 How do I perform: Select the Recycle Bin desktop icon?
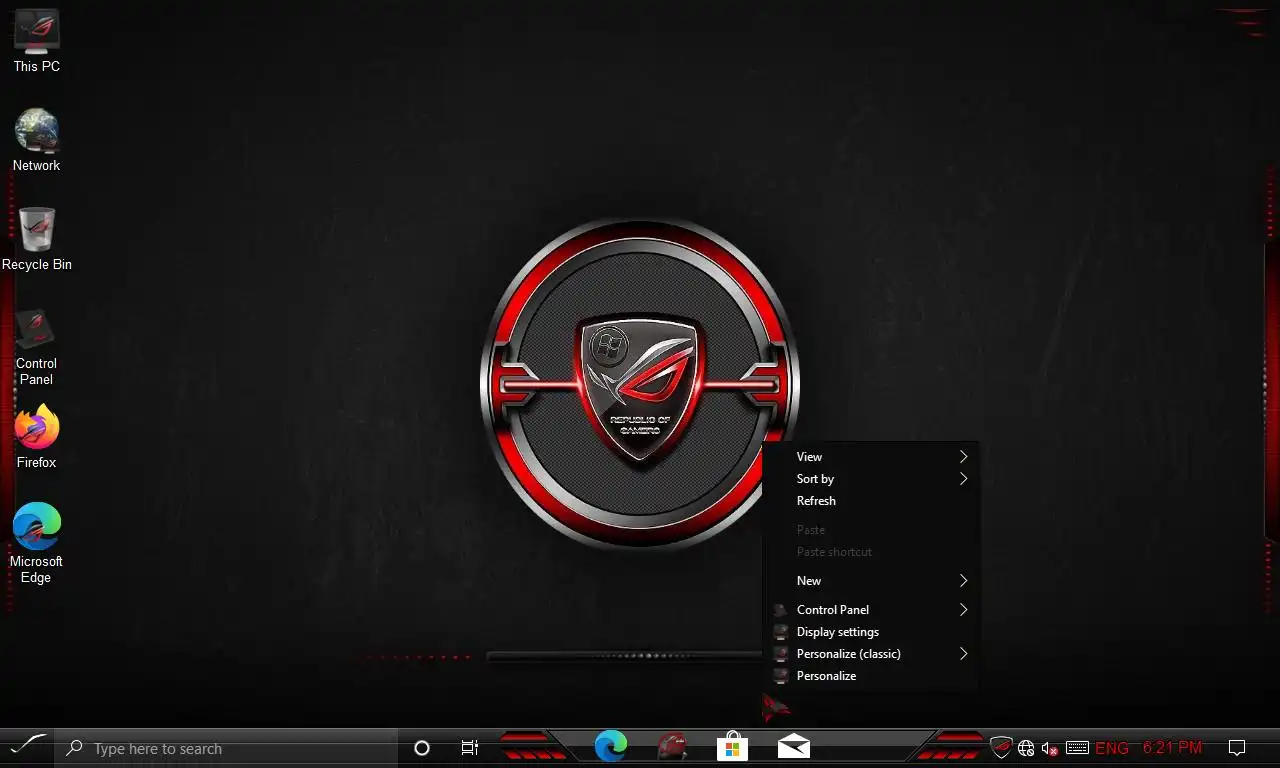[36, 240]
